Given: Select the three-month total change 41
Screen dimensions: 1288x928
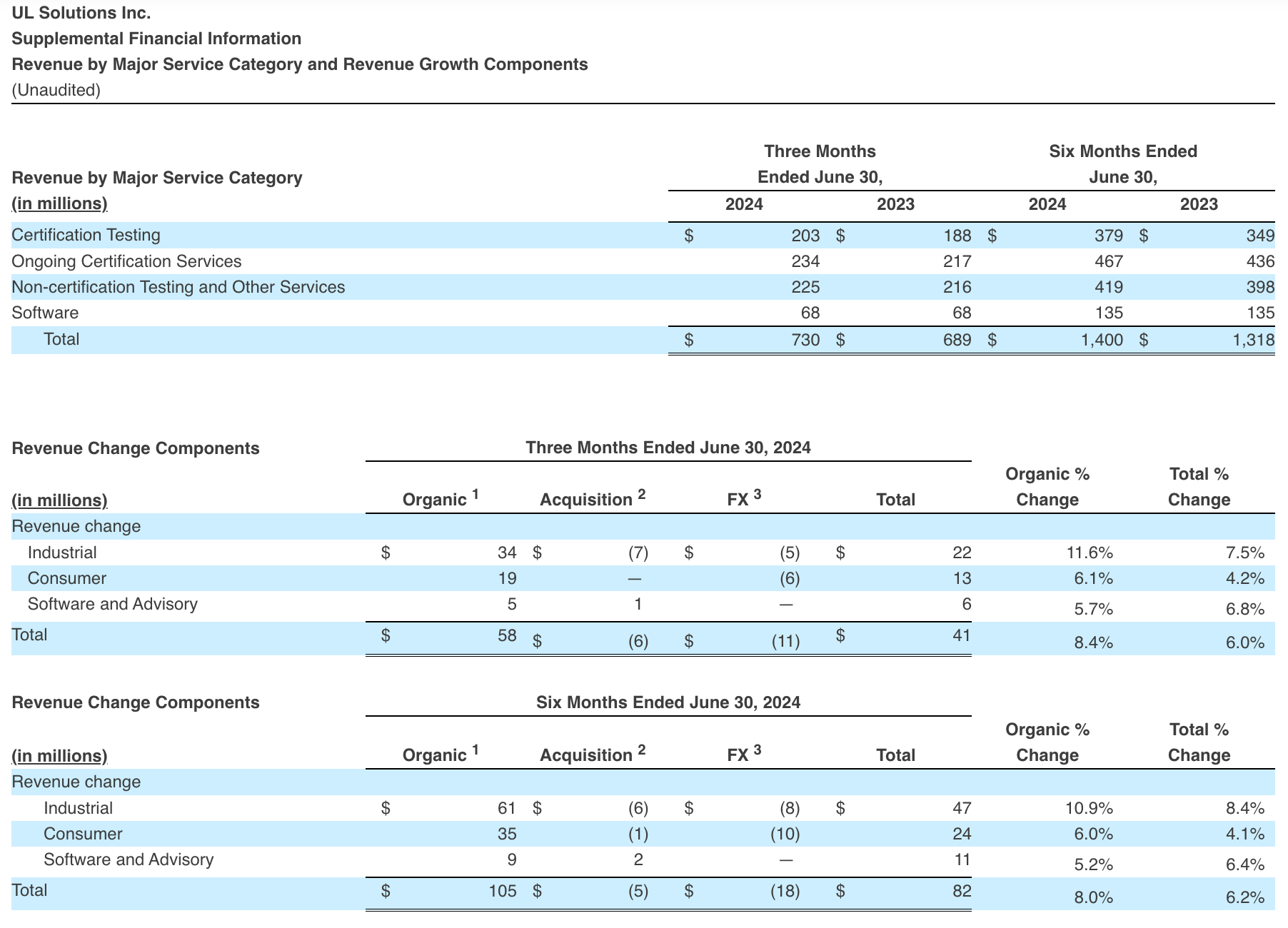Looking at the screenshot, I should [962, 635].
